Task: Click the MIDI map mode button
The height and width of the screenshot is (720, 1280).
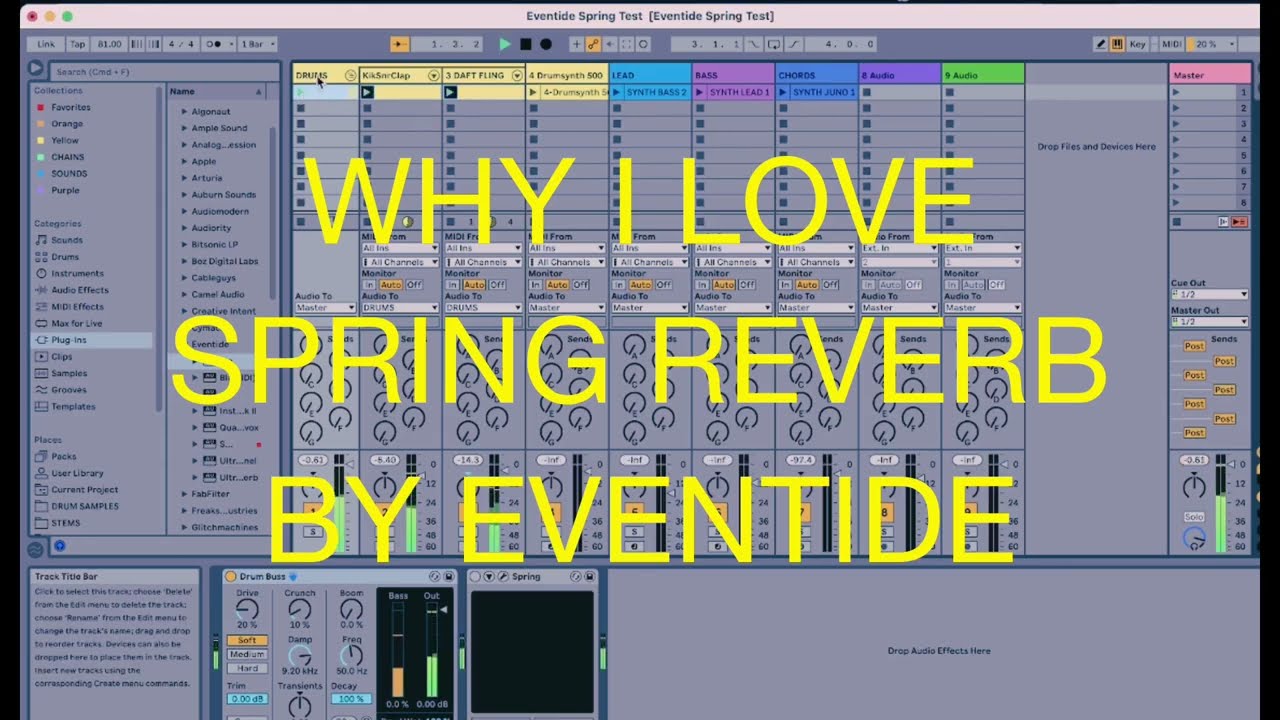Action: click(1171, 44)
